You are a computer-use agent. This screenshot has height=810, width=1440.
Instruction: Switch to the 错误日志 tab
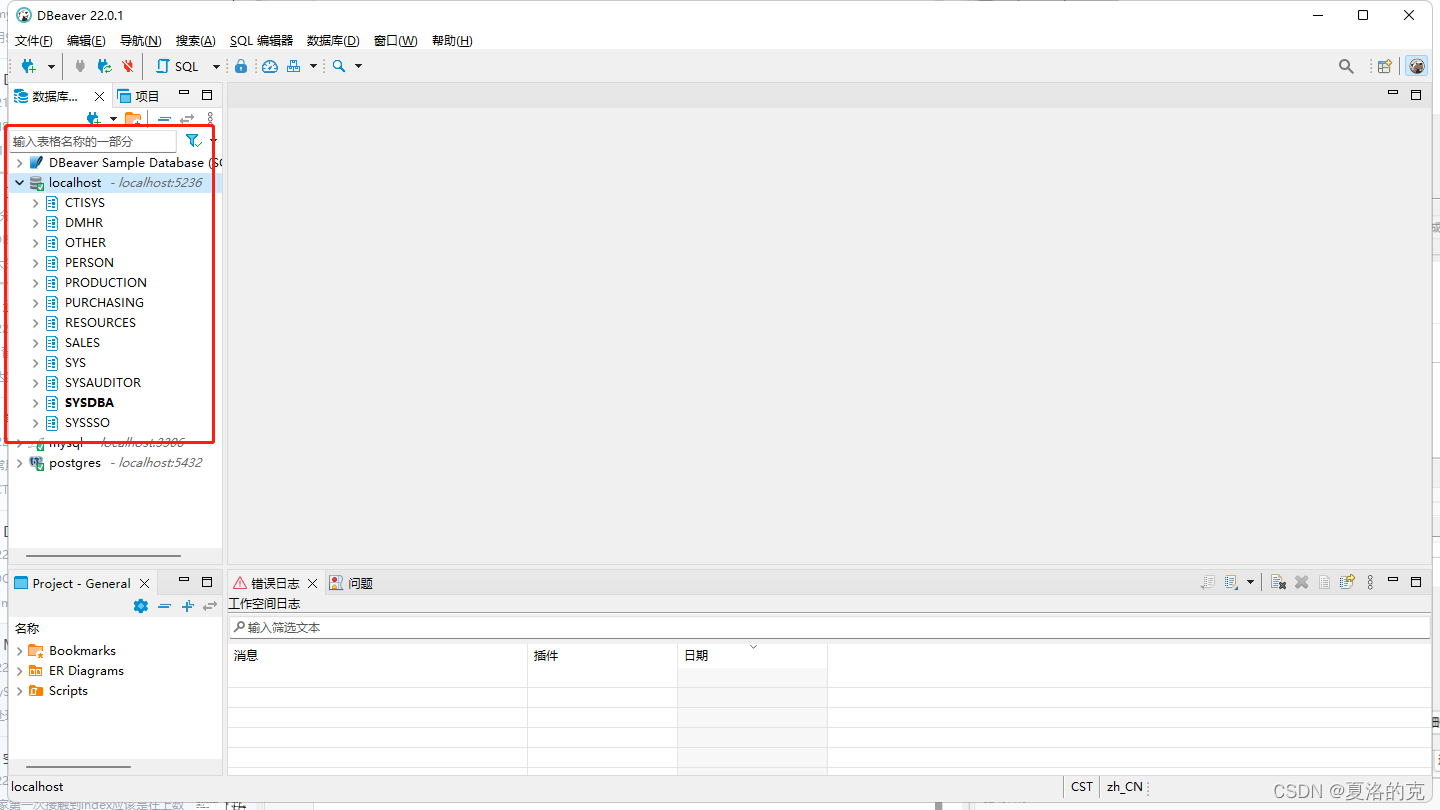(x=275, y=583)
